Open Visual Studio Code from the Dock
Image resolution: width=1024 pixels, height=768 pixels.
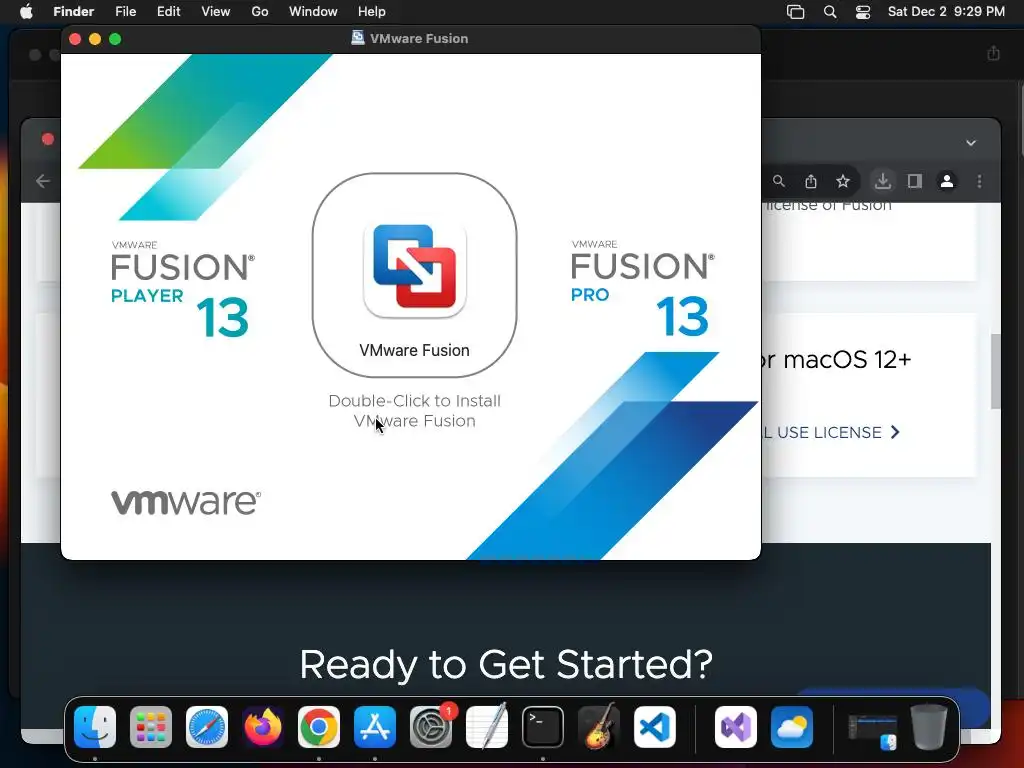tap(654, 727)
